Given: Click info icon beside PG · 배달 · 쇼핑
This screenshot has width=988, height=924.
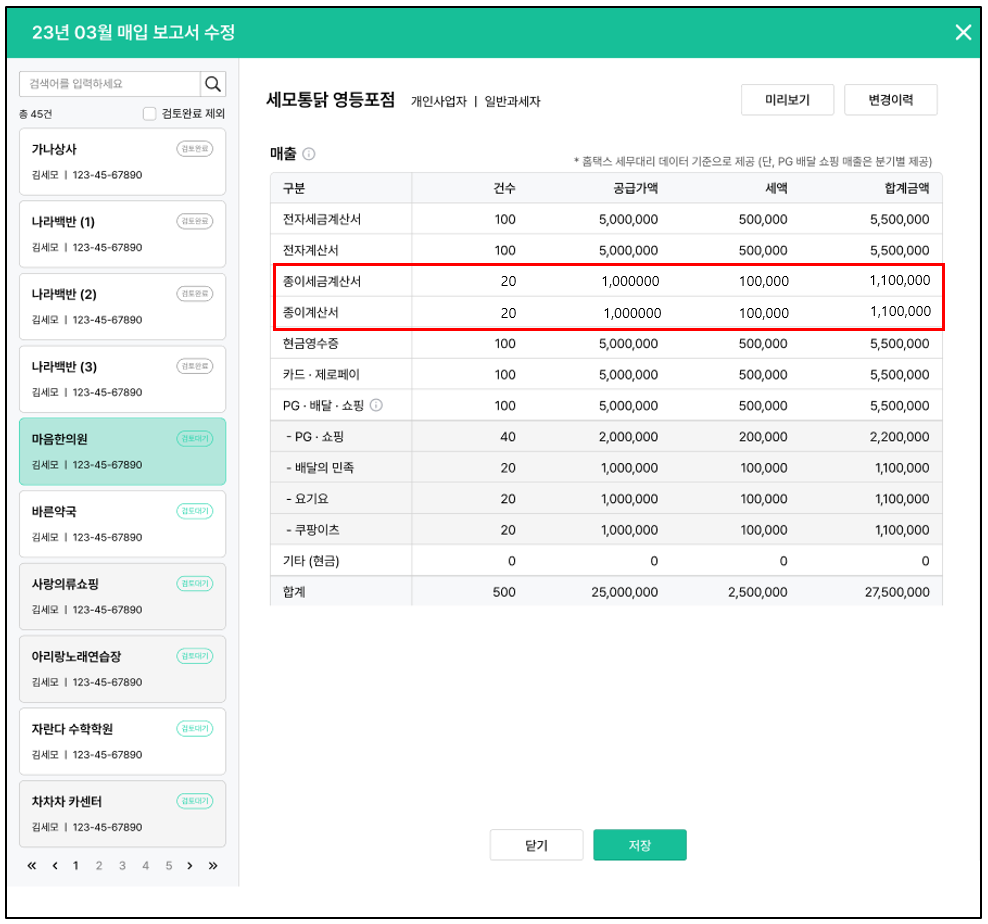Looking at the screenshot, I should click(376, 405).
